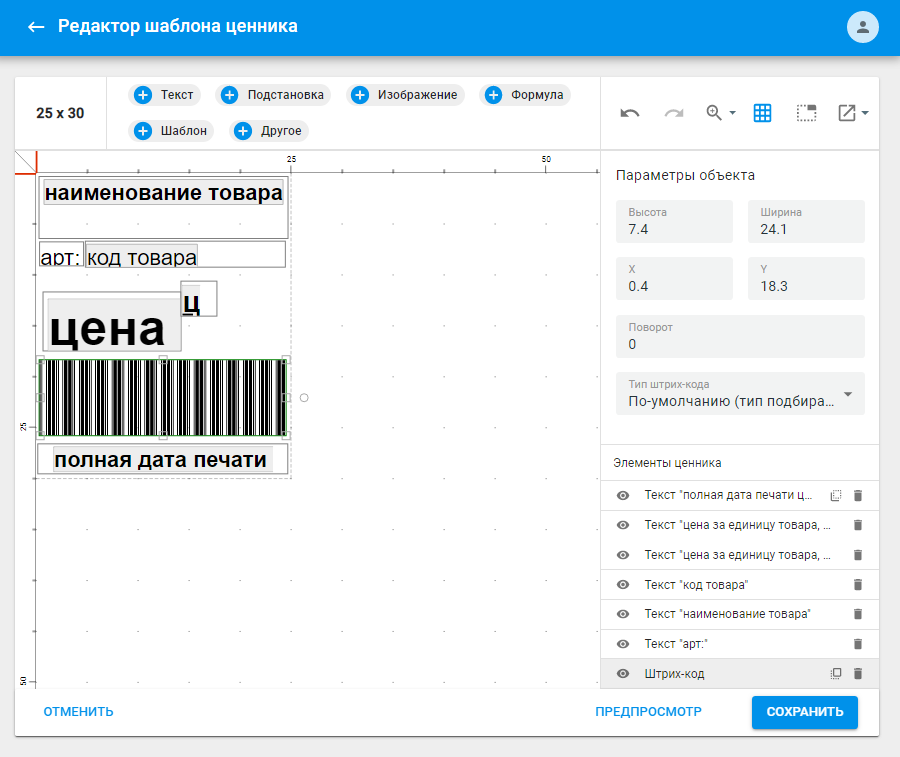Screen dimensions: 900x757
Task: Hide the 'арт:' text element
Action: (623, 644)
